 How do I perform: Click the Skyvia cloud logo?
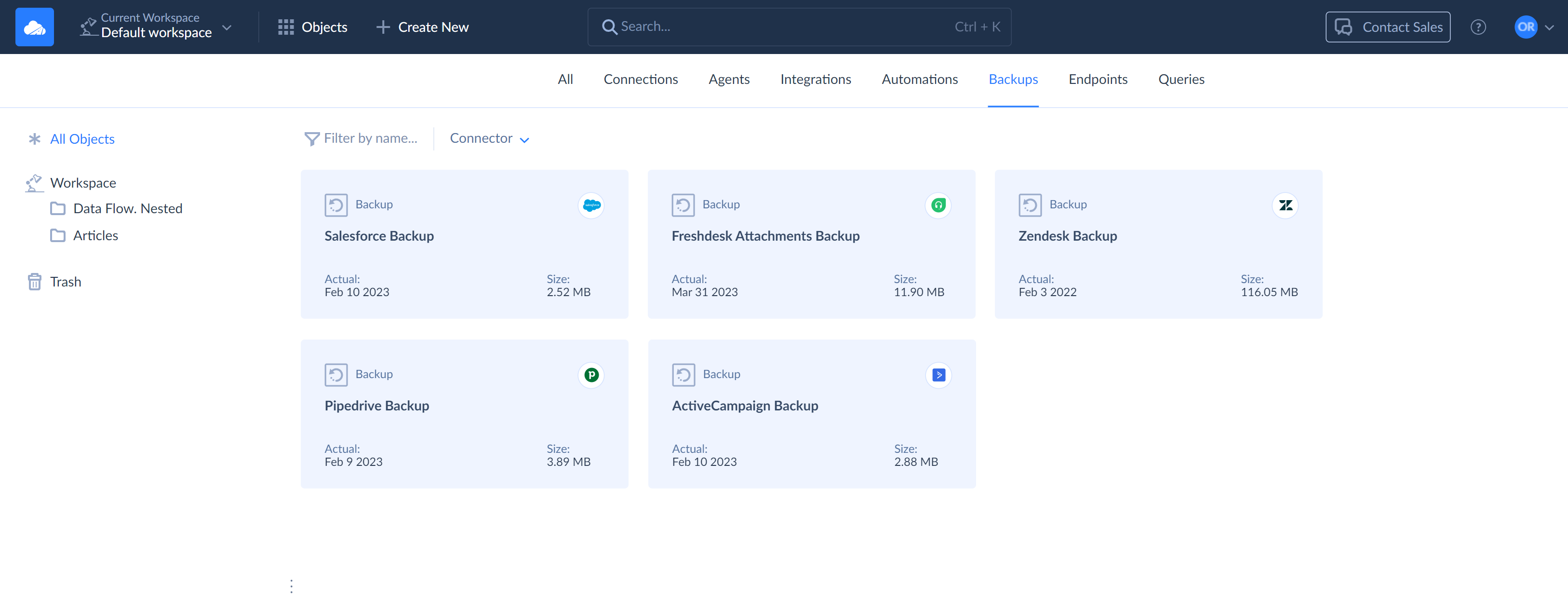click(35, 27)
